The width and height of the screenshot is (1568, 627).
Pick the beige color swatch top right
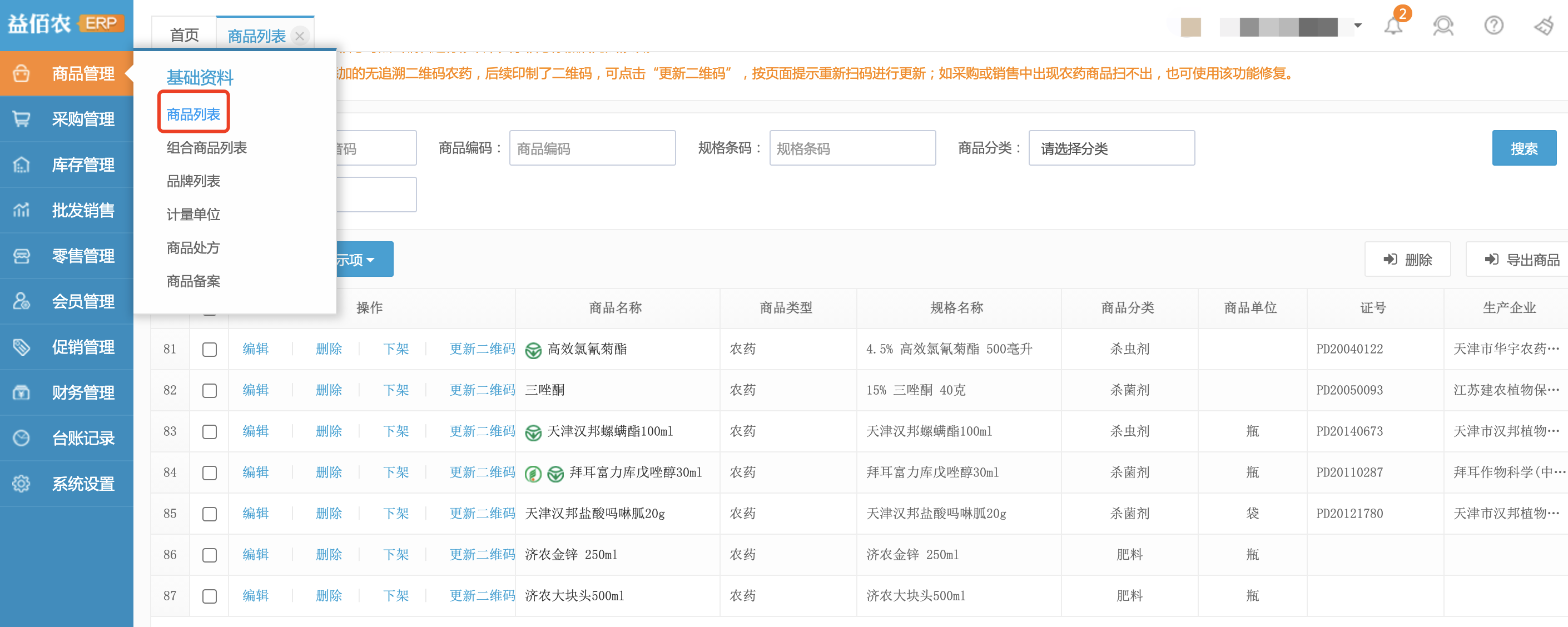[1190, 27]
